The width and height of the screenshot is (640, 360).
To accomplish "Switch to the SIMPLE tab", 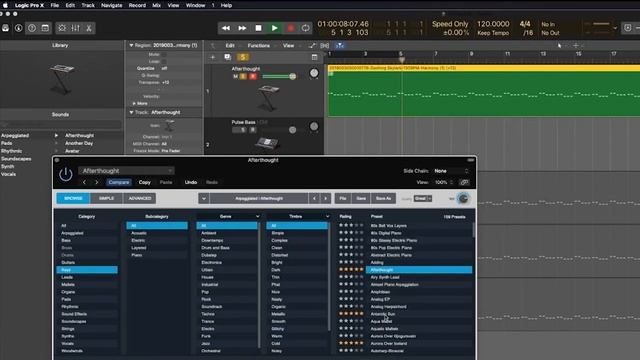I will [107, 198].
